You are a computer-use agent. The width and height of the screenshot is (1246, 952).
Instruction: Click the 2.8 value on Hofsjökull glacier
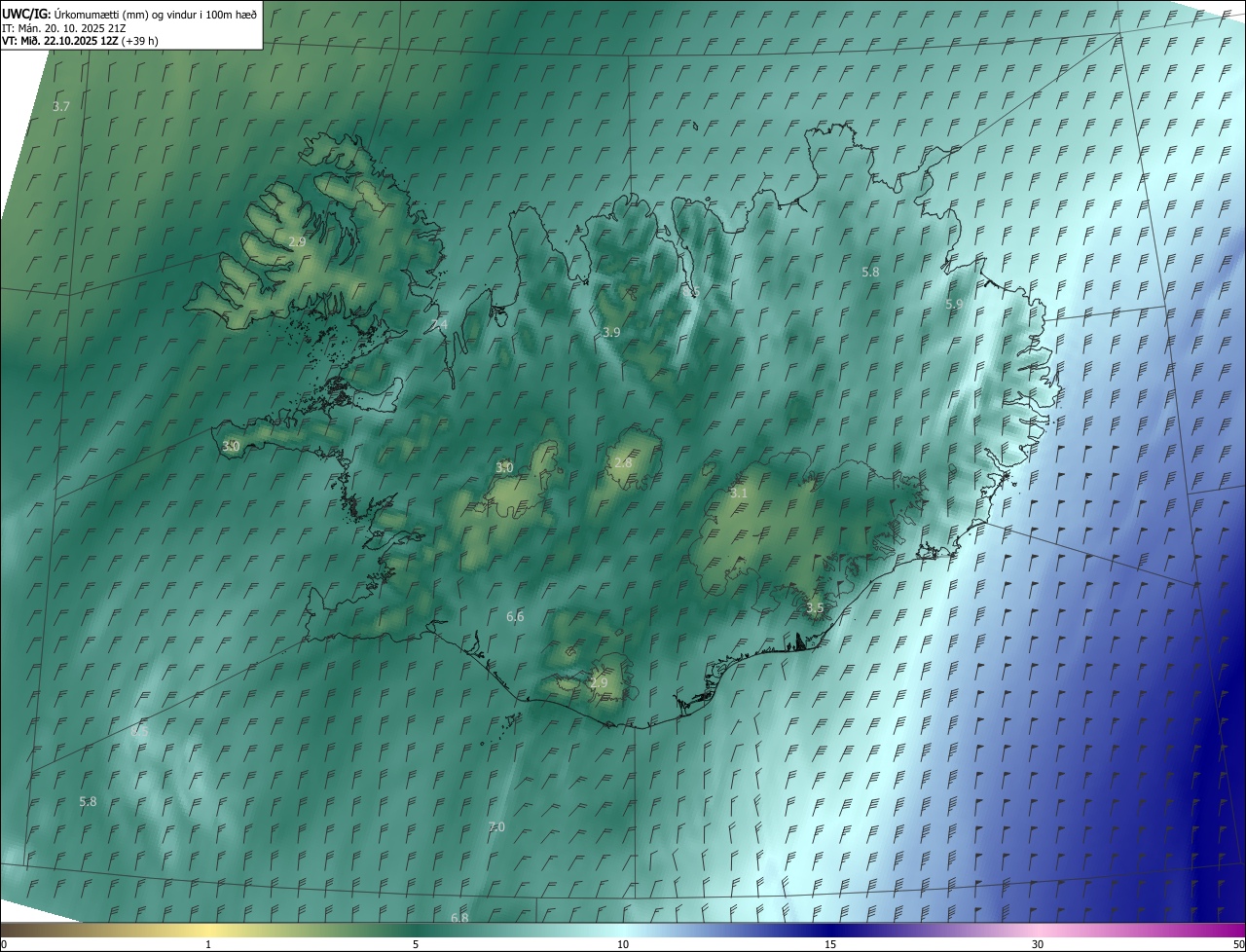pos(623,462)
